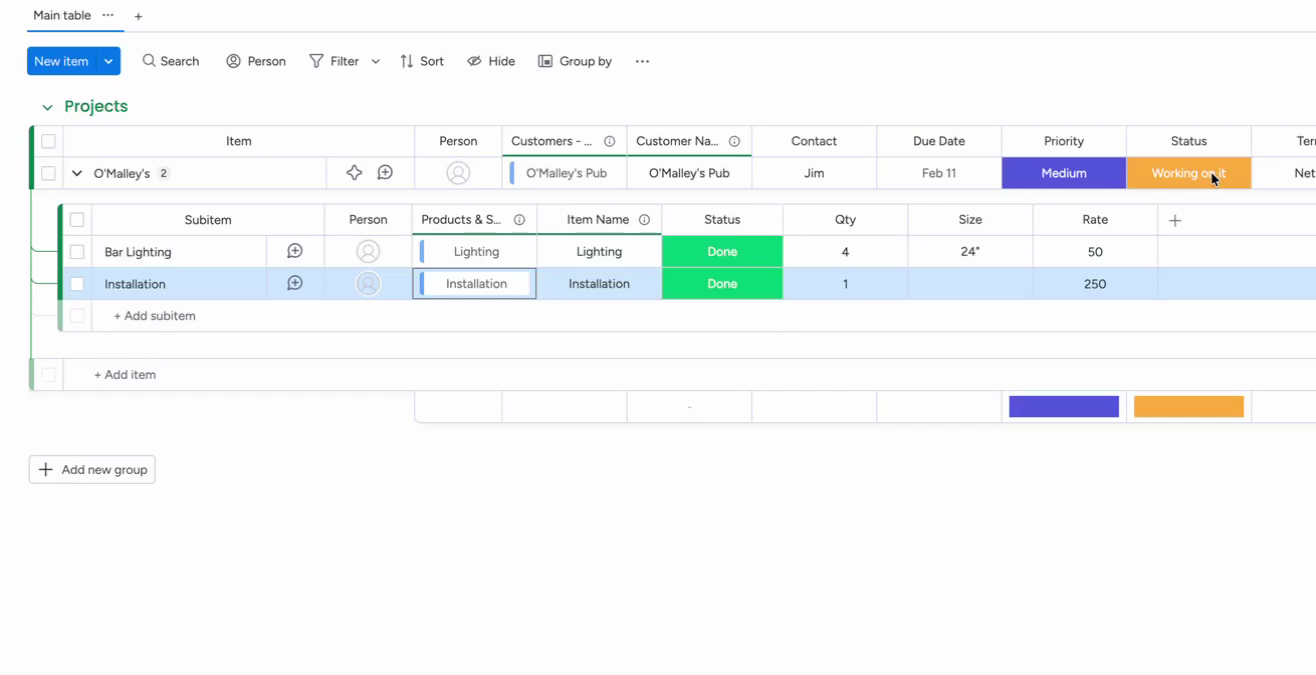Image resolution: width=1316 pixels, height=675 pixels.
Task: Switch to the Main table tab
Action: pos(61,16)
